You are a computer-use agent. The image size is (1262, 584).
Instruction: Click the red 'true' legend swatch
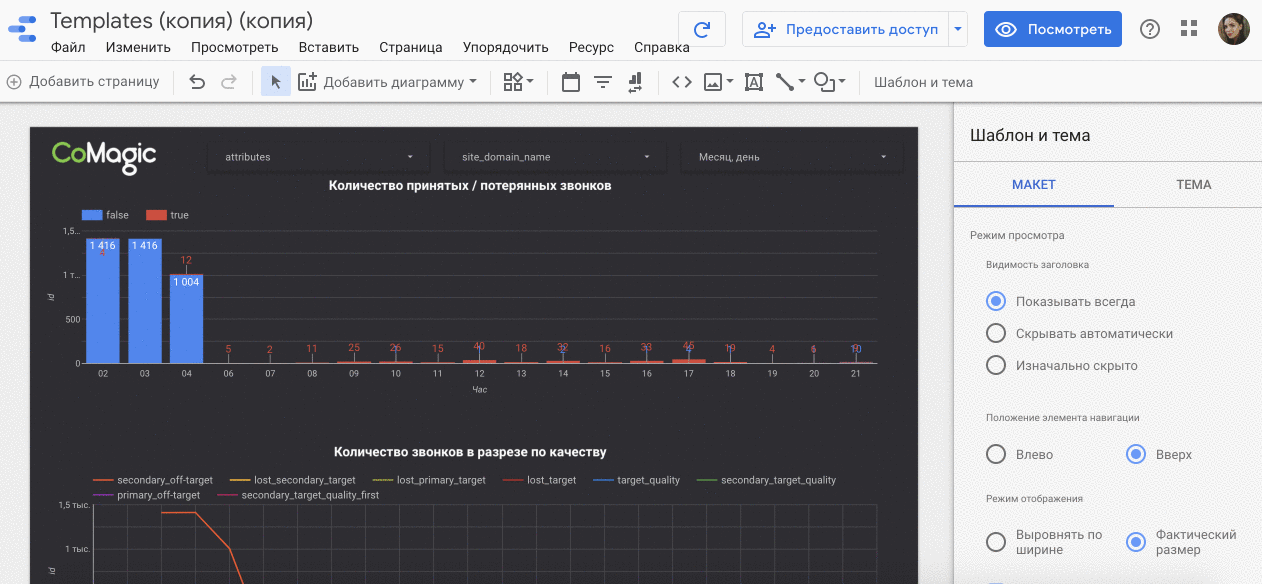click(x=156, y=215)
